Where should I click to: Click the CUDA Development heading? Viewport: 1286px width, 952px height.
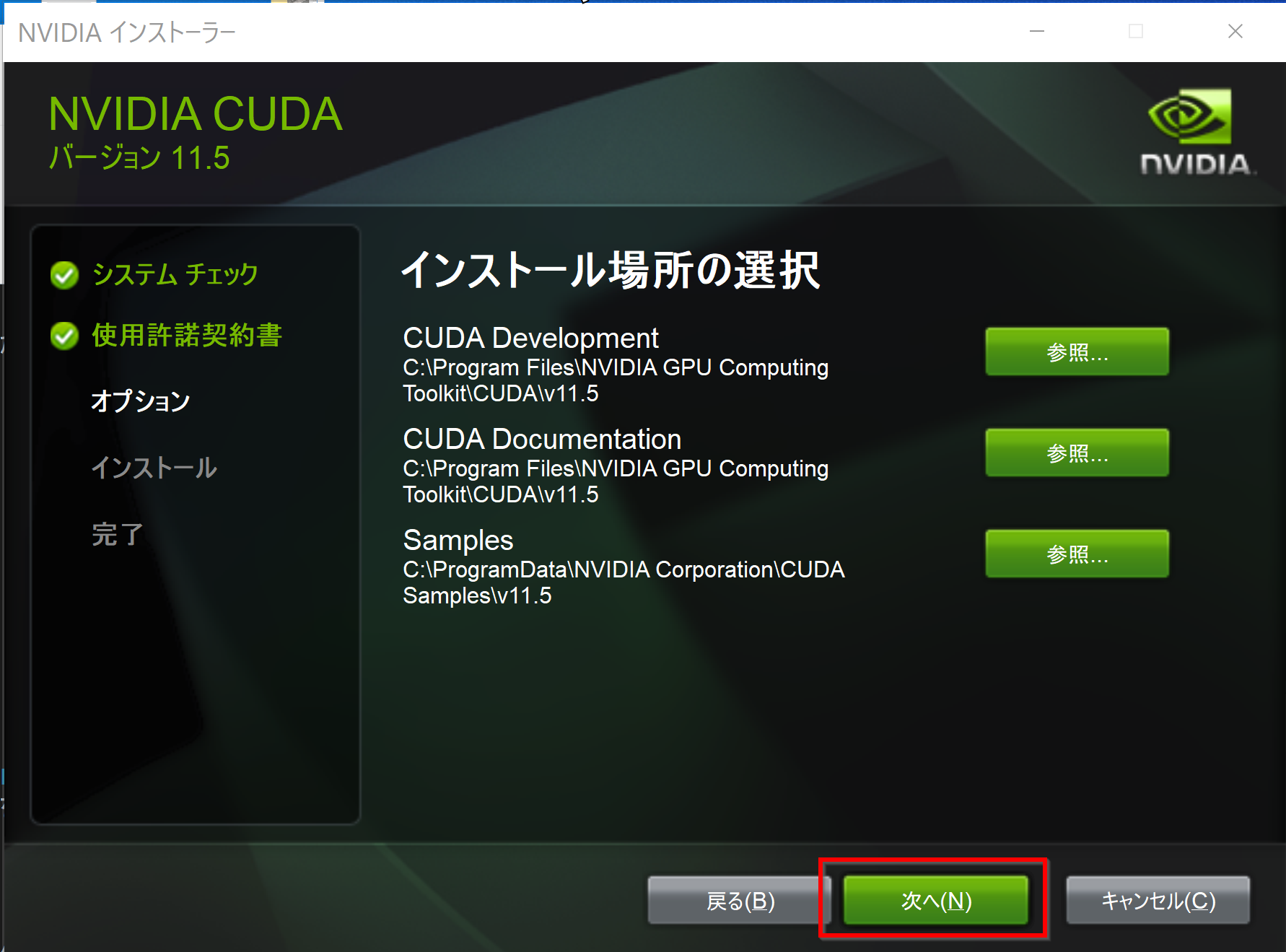[x=530, y=338]
